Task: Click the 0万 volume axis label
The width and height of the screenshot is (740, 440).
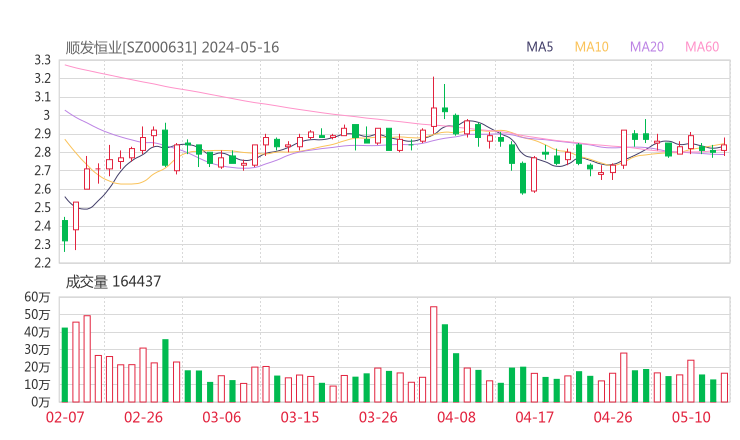Action: [x=41, y=402]
